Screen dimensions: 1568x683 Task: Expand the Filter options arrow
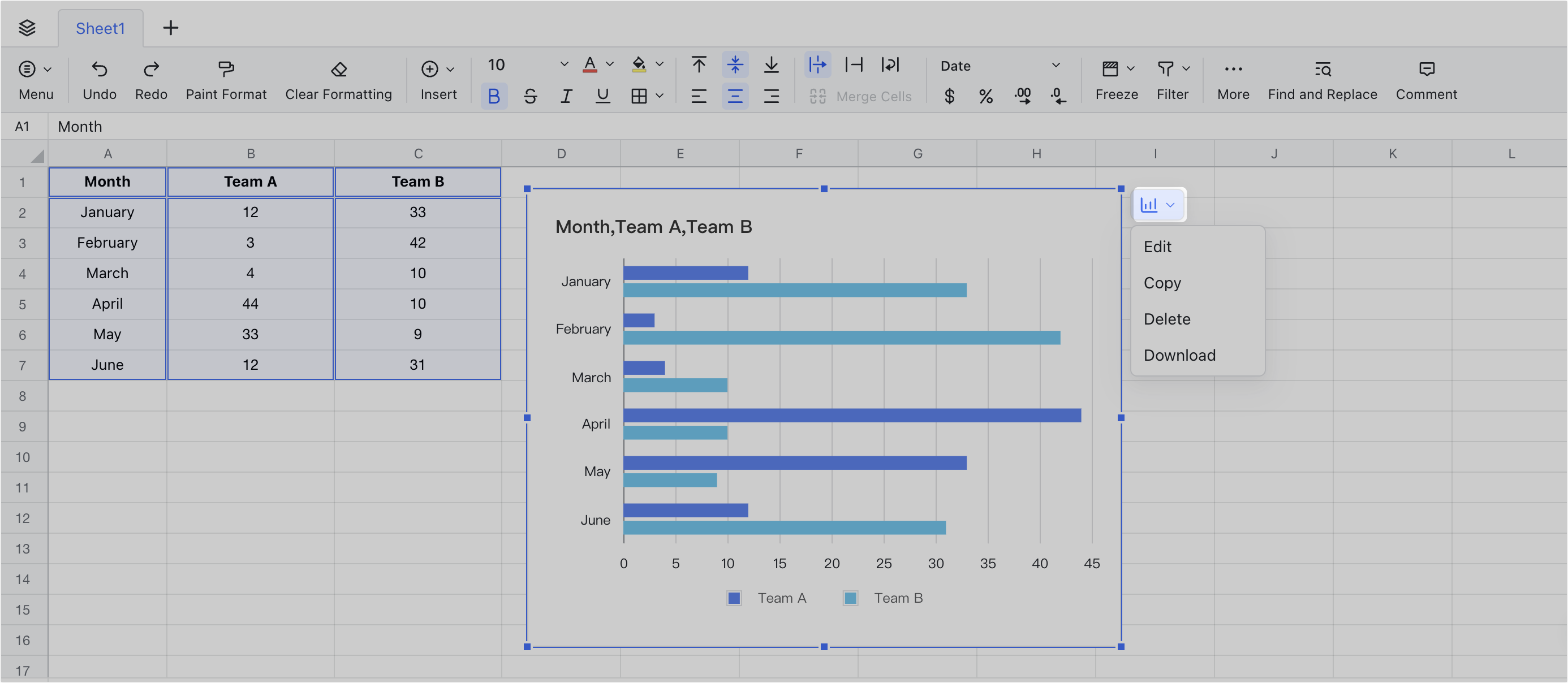pos(1186,69)
